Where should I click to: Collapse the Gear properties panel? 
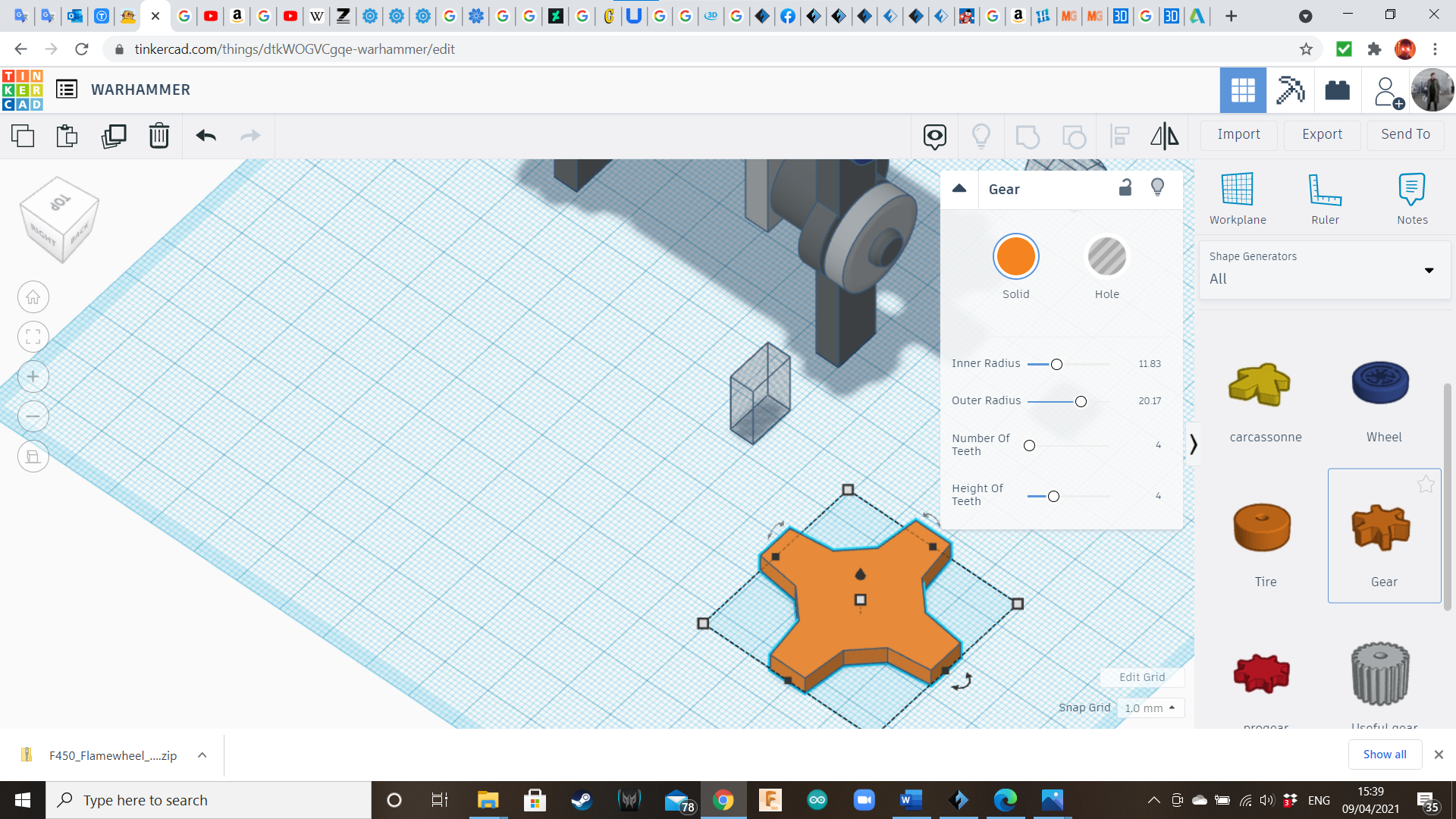(959, 189)
